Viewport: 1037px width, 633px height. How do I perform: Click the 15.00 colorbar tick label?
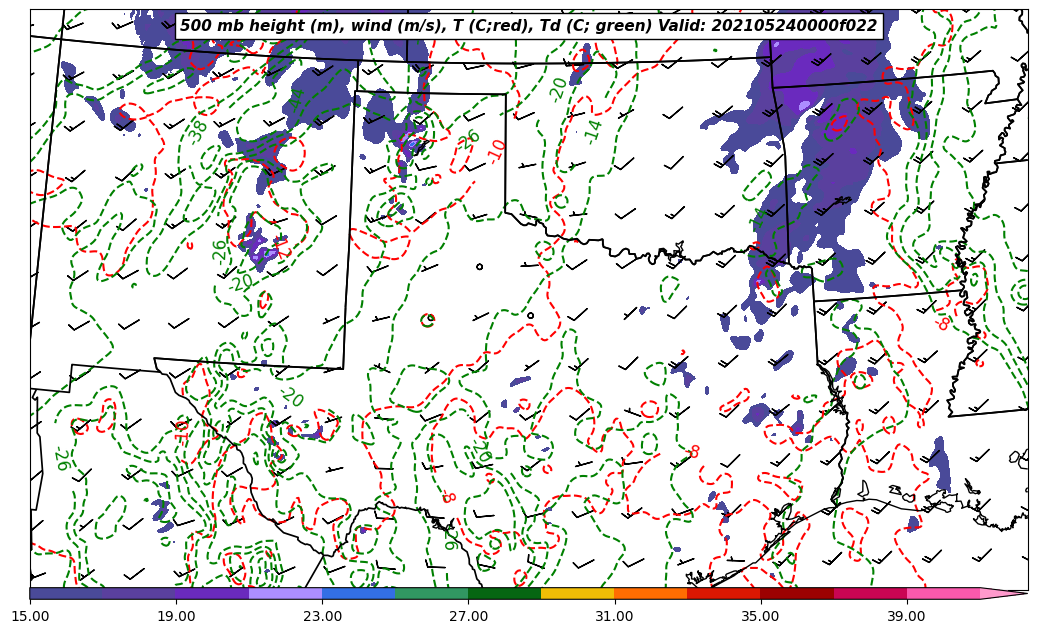click(31, 616)
